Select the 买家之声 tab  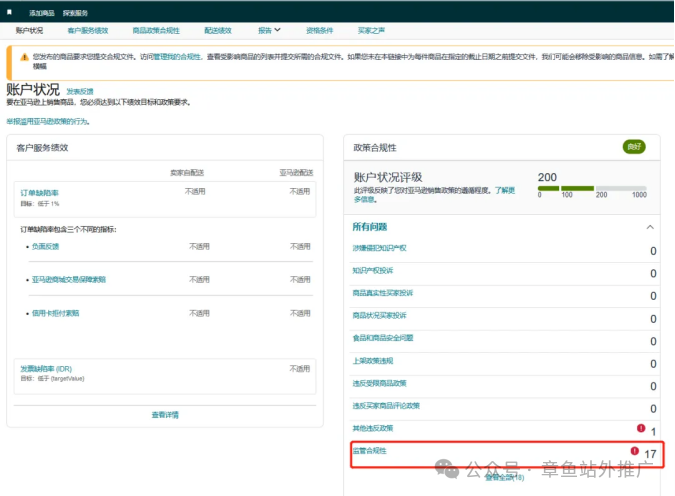373,31
